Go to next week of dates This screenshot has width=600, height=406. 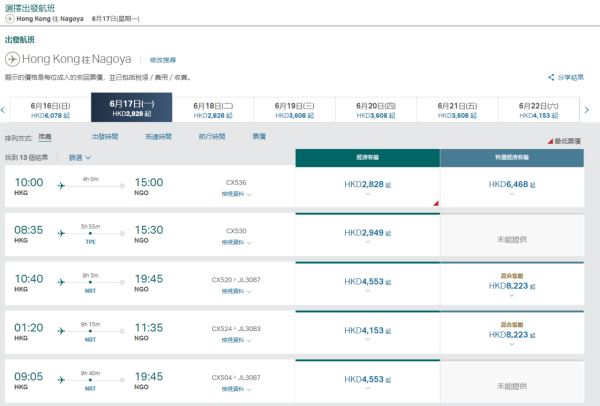click(587, 110)
